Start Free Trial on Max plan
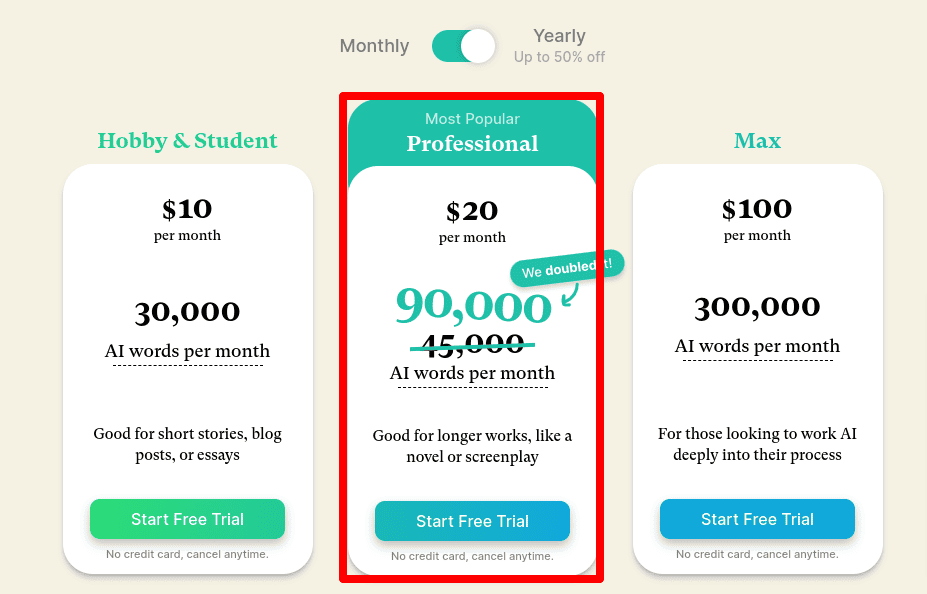This screenshot has height=594, width=927. coord(757,519)
